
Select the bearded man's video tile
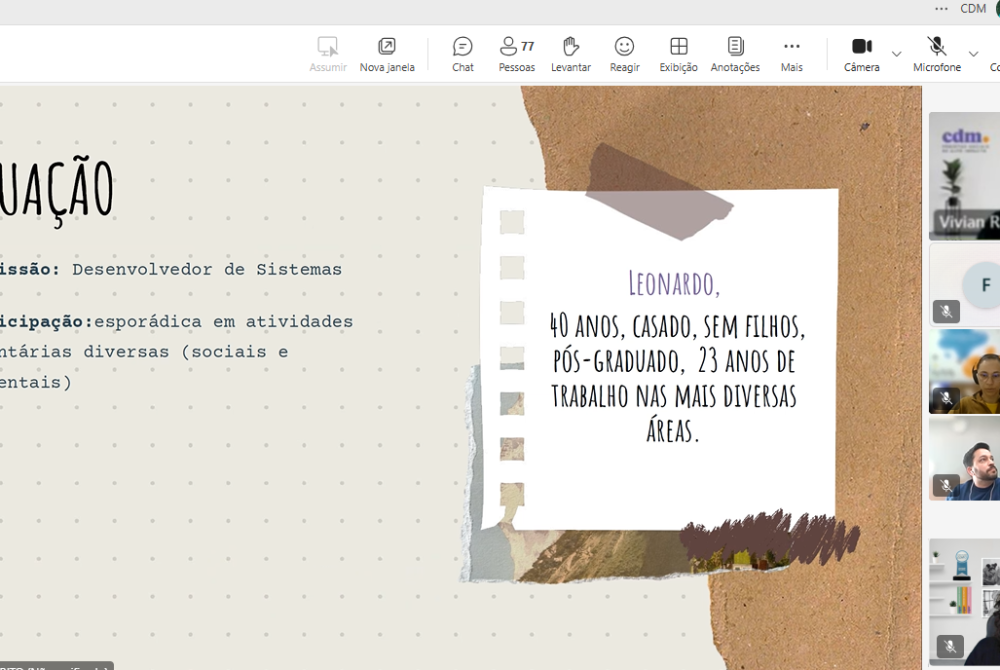964,458
